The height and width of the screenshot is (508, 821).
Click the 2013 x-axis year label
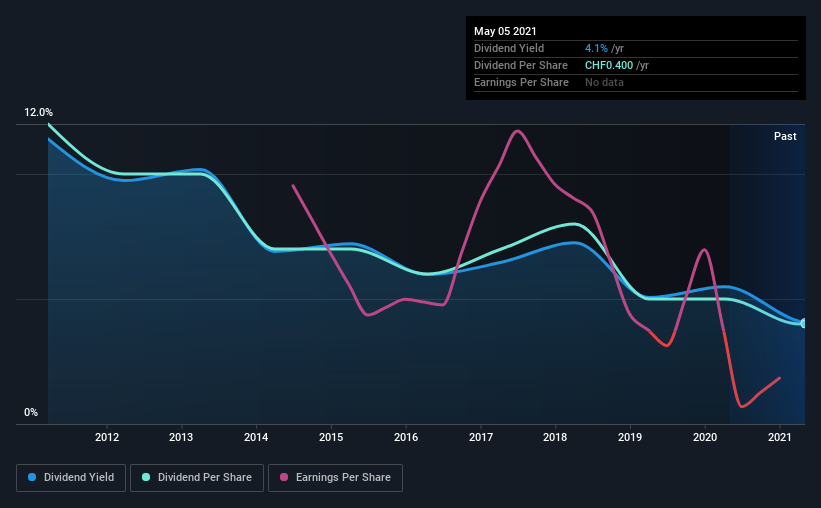point(181,437)
